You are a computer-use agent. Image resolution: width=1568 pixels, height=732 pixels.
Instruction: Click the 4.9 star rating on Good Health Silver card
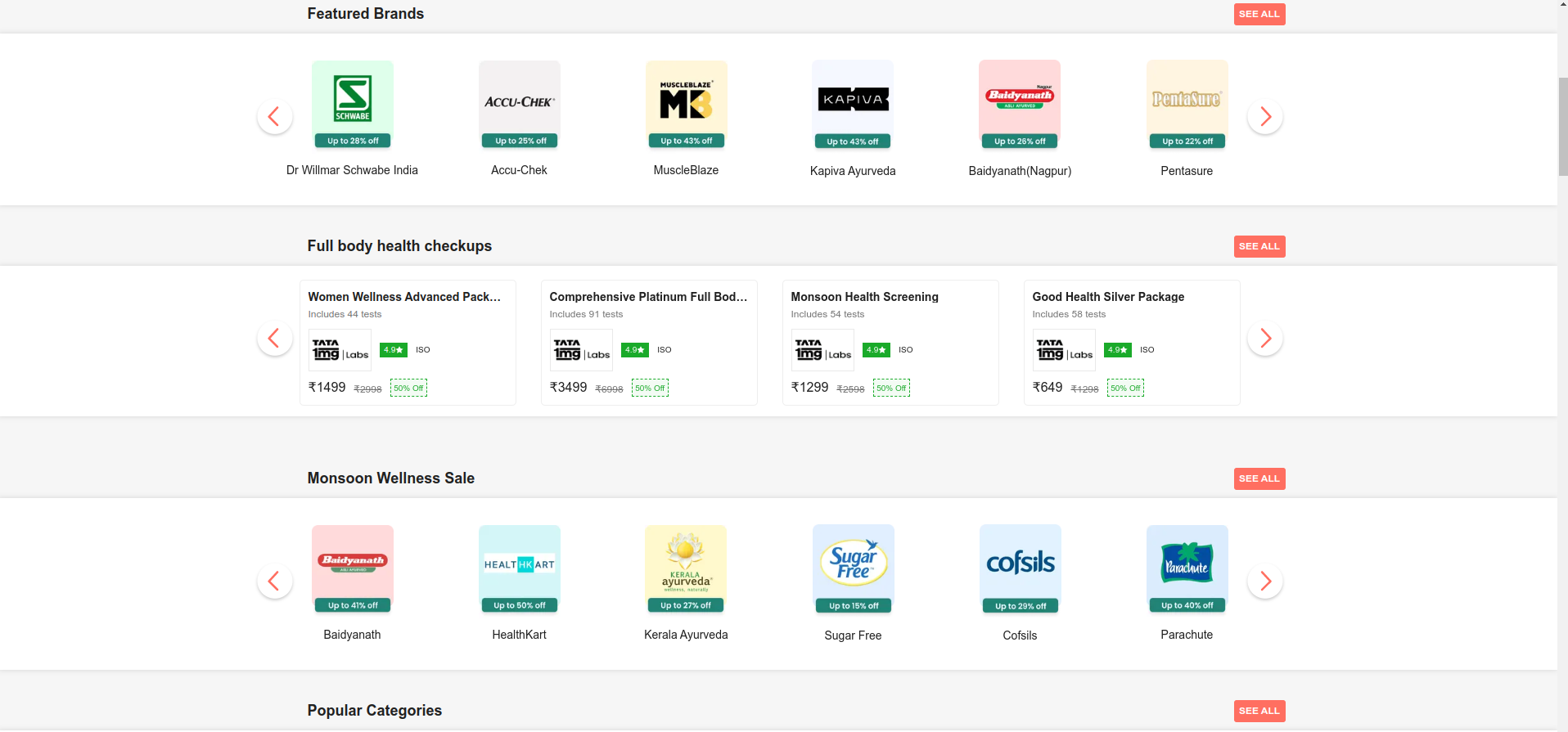pos(1118,350)
